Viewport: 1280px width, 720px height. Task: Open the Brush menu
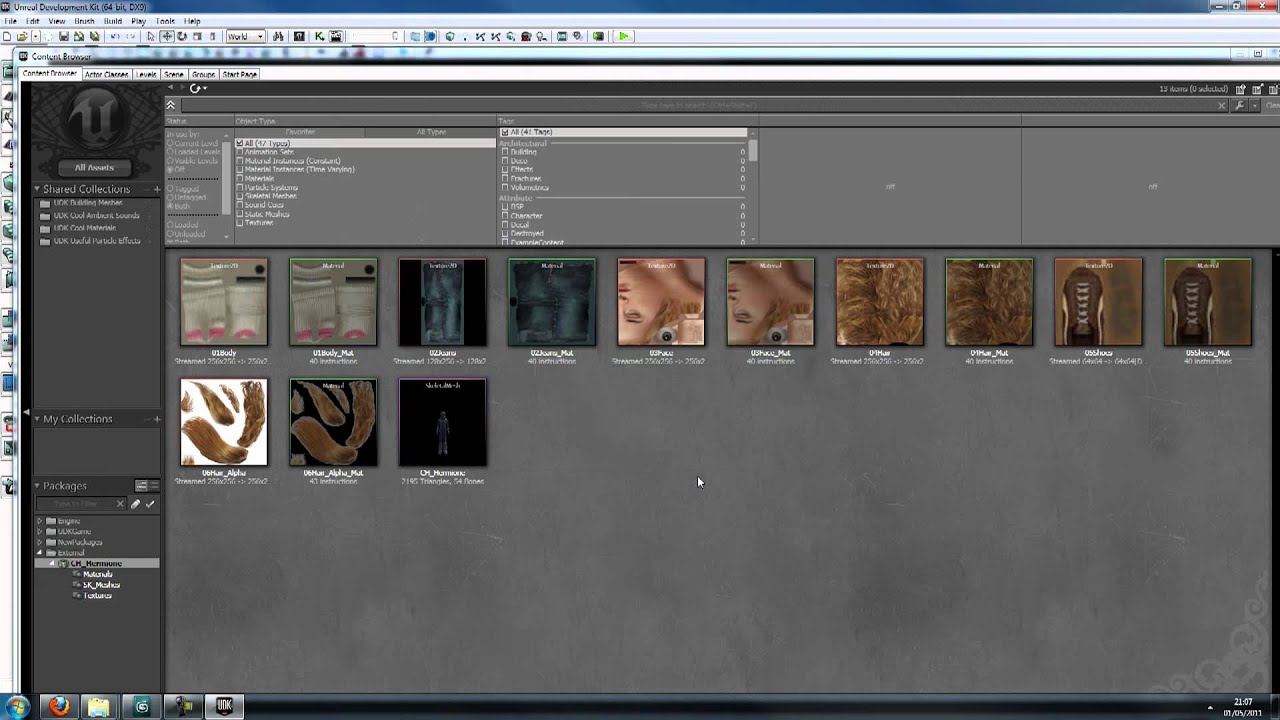pos(84,21)
